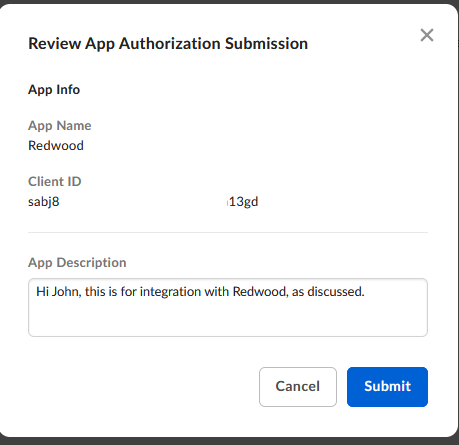Focus the App Description text box
Screen dimensions: 459x445
(x=228, y=307)
